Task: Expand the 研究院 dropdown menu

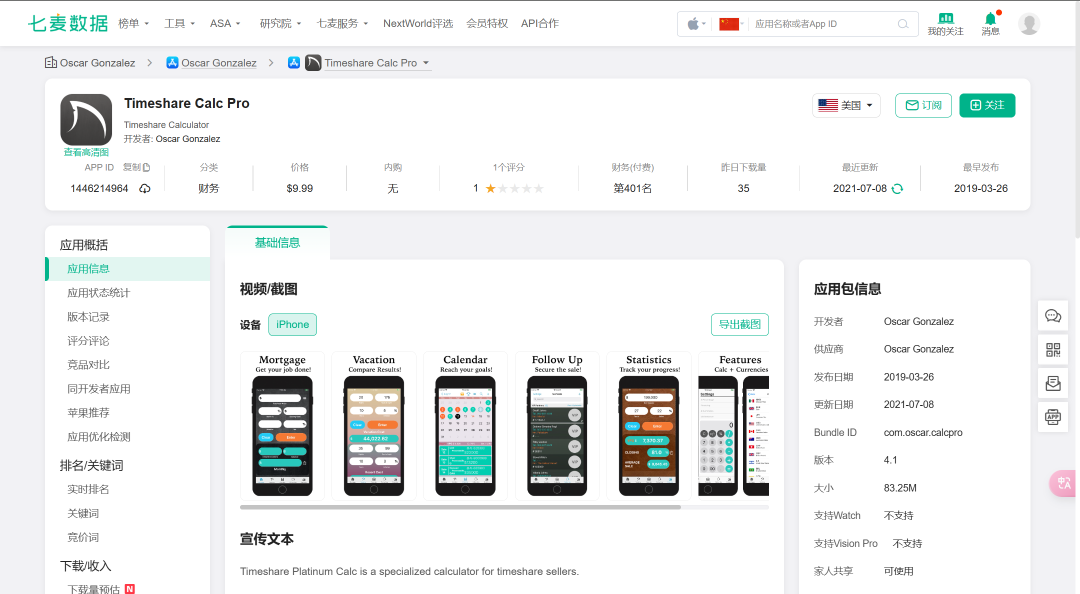Action: pyautogui.click(x=280, y=23)
